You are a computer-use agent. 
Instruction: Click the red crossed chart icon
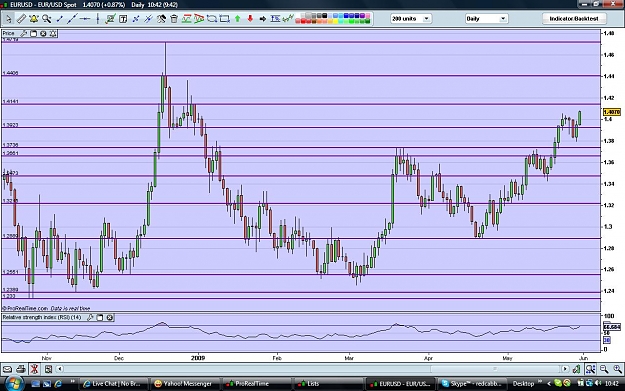[35, 369]
